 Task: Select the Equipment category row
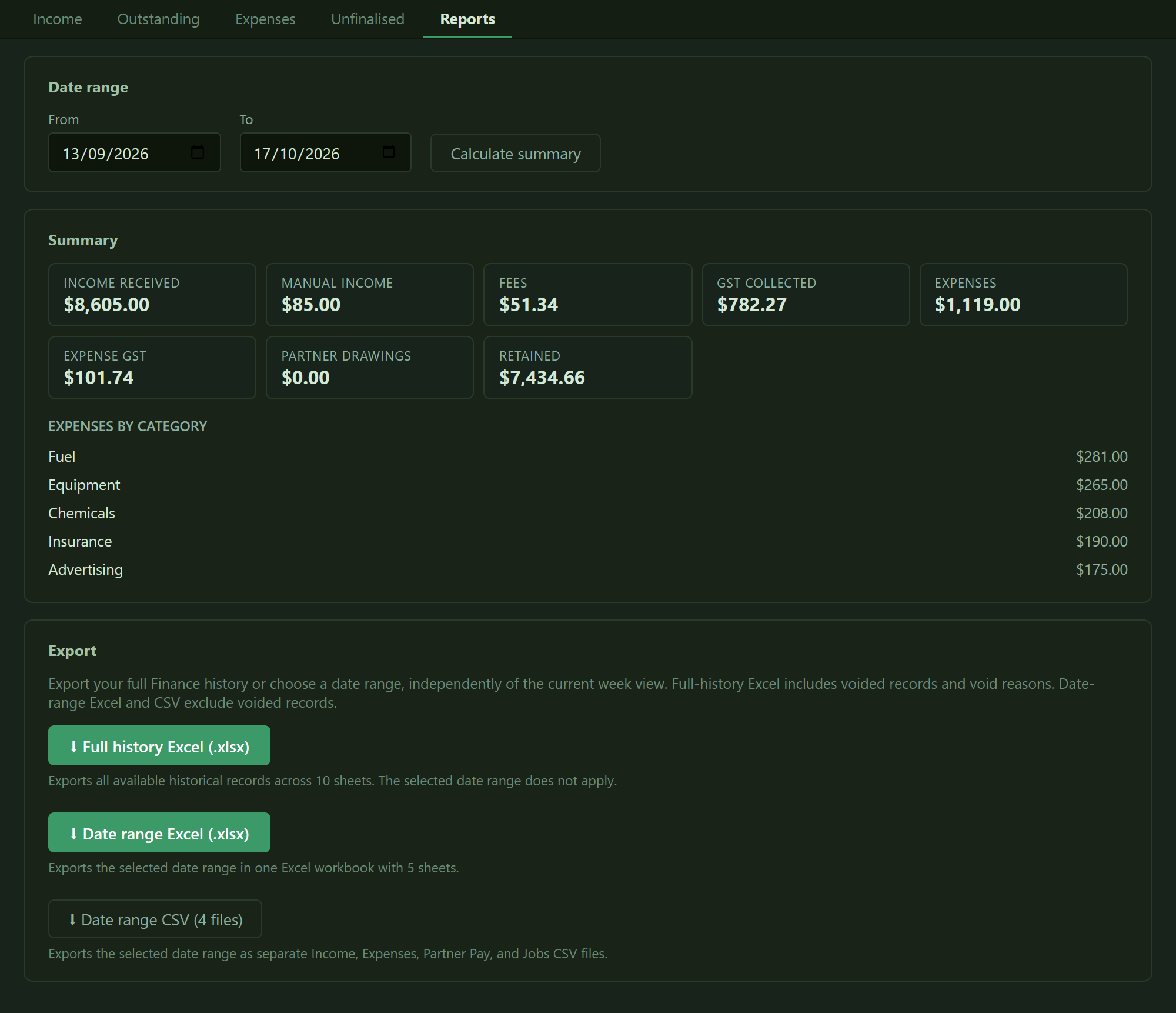[588, 485]
